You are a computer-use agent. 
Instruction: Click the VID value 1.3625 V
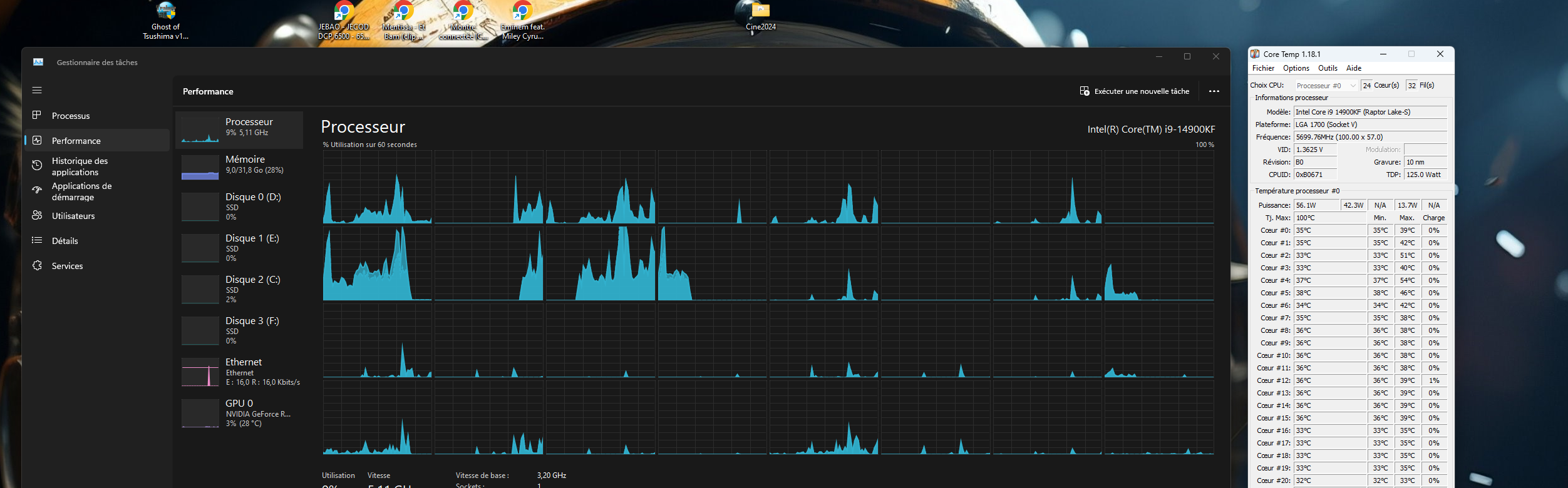1315,150
